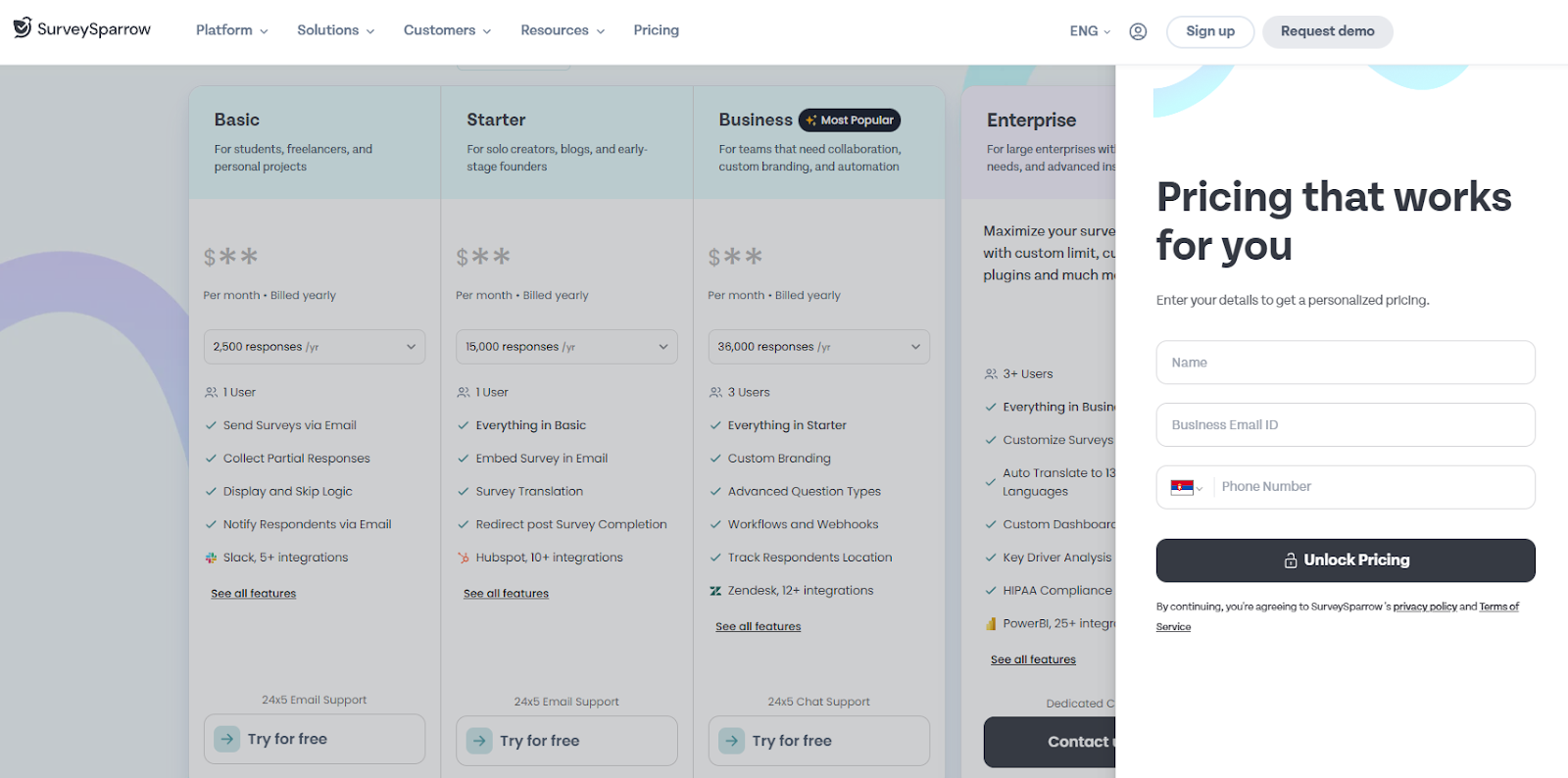Viewport: 1568px width, 778px height.
Task: Click the arrow icon in Starter Try for free
Action: (x=479, y=741)
